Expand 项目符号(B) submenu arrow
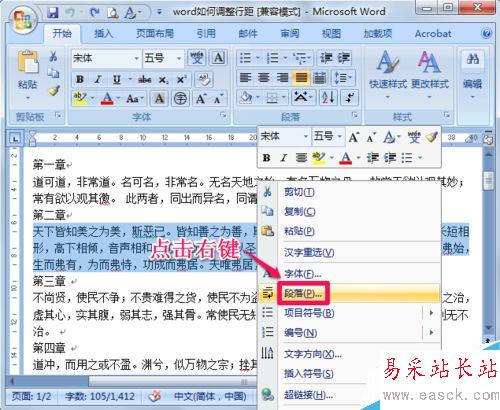Image resolution: width=500 pixels, height=410 pixels. [431, 313]
